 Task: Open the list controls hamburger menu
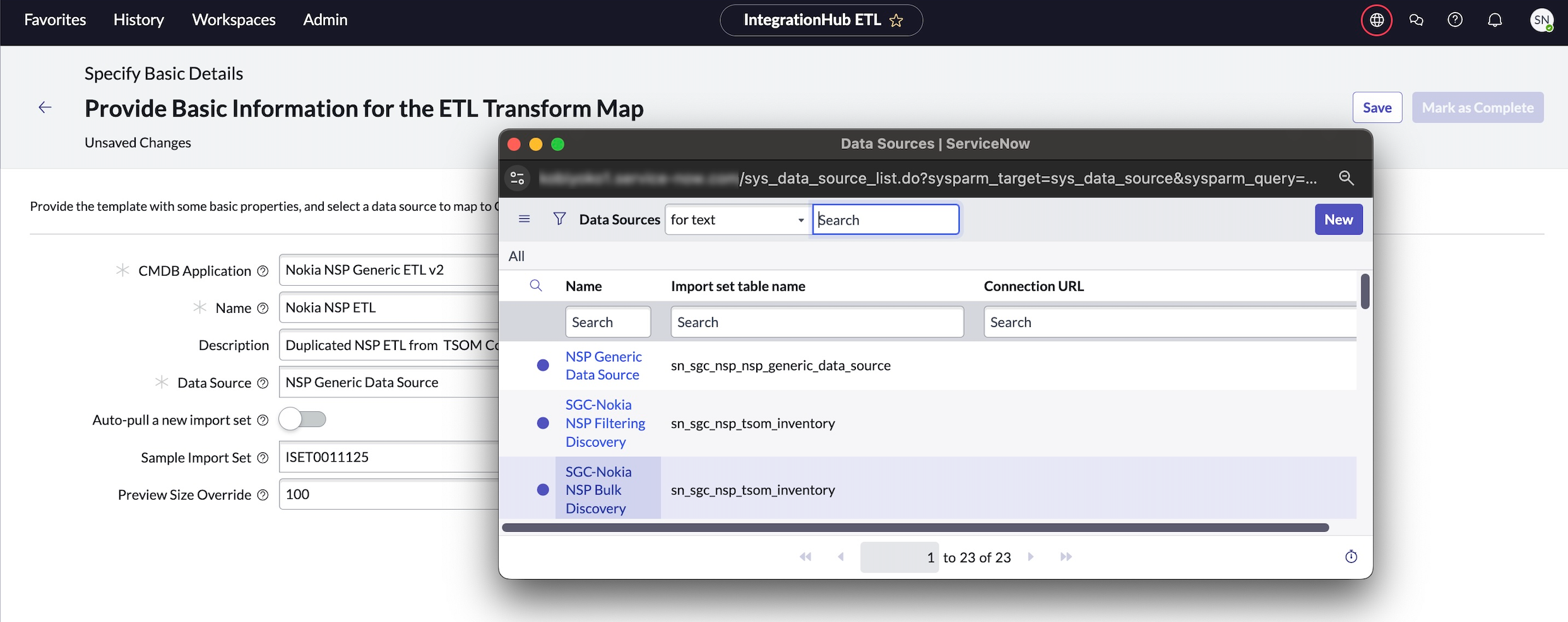(x=524, y=219)
